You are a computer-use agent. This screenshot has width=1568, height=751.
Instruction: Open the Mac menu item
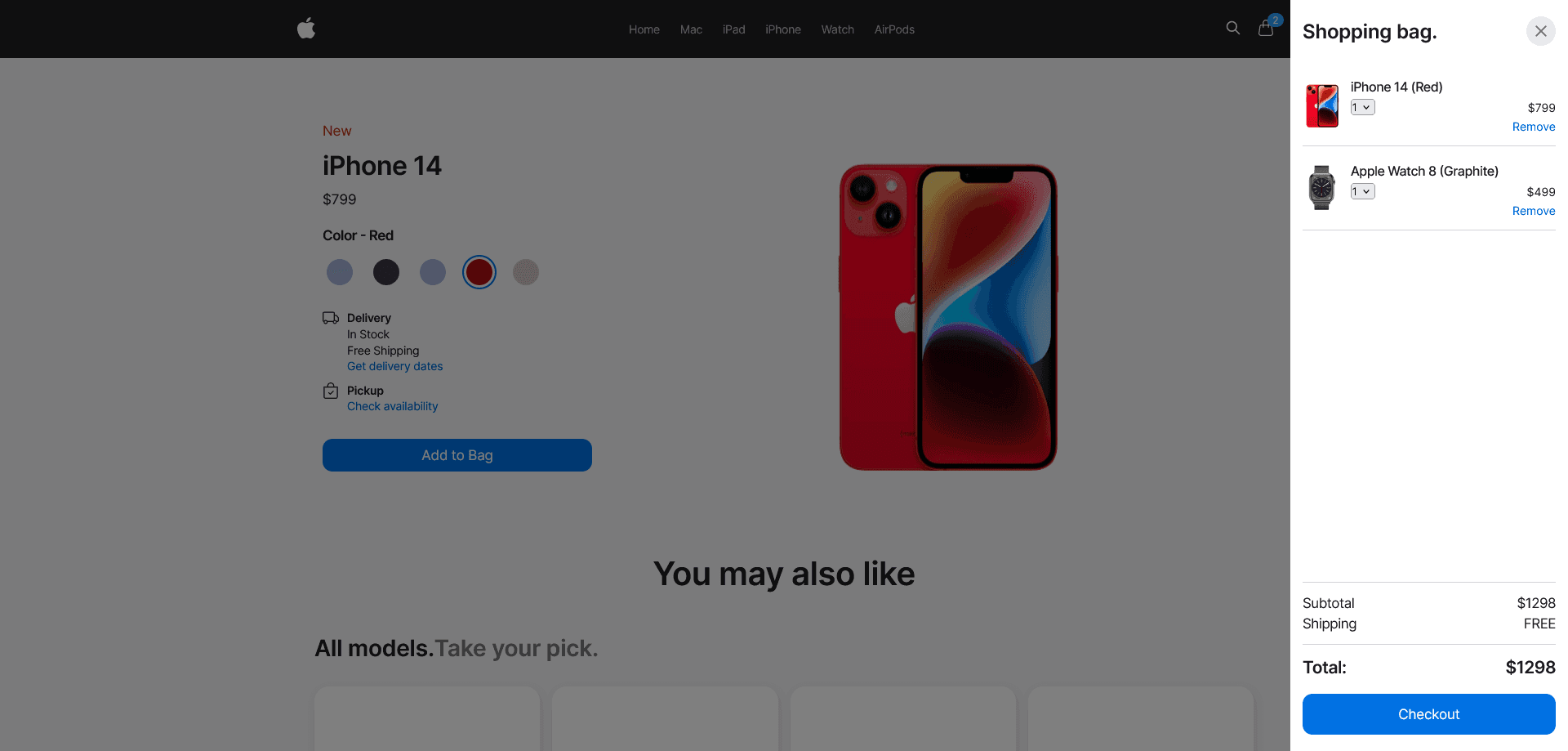click(x=691, y=29)
